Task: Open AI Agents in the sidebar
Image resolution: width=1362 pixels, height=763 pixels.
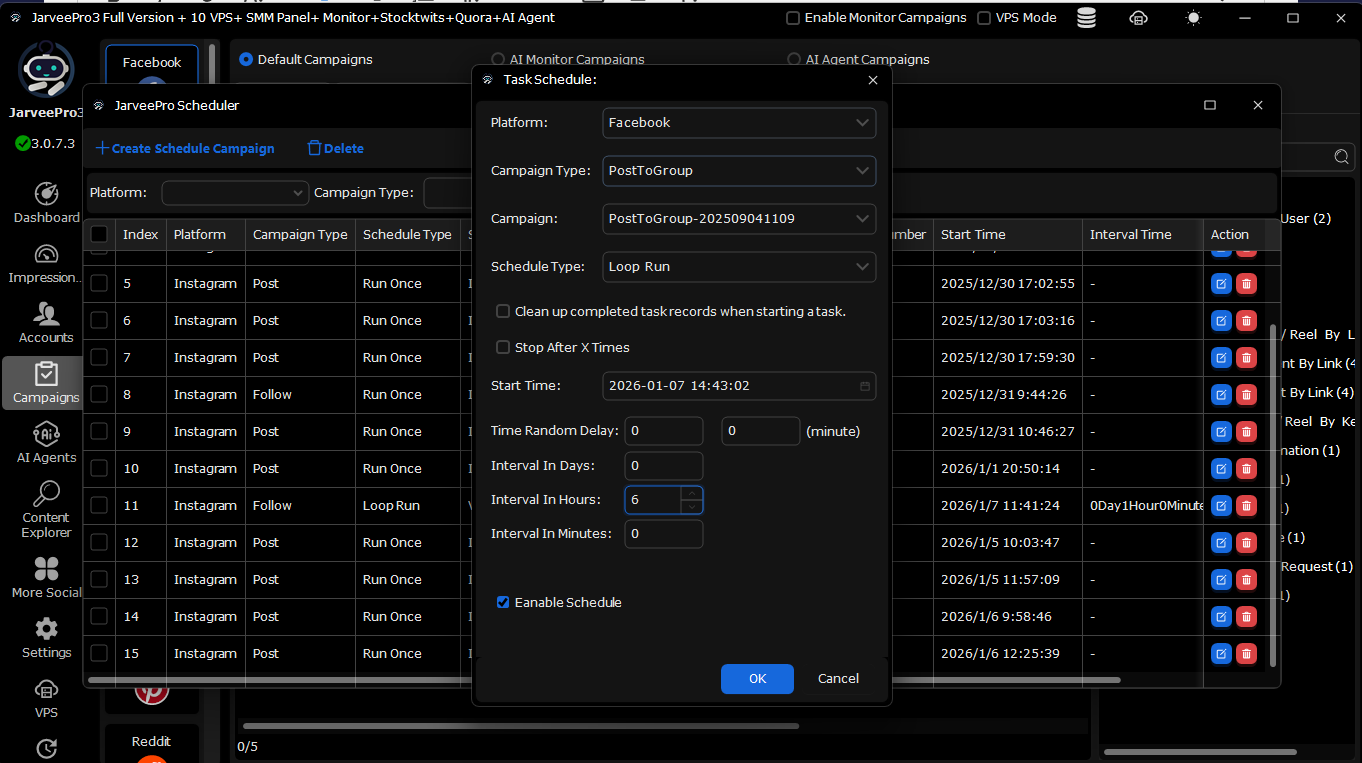Action: coord(46,441)
